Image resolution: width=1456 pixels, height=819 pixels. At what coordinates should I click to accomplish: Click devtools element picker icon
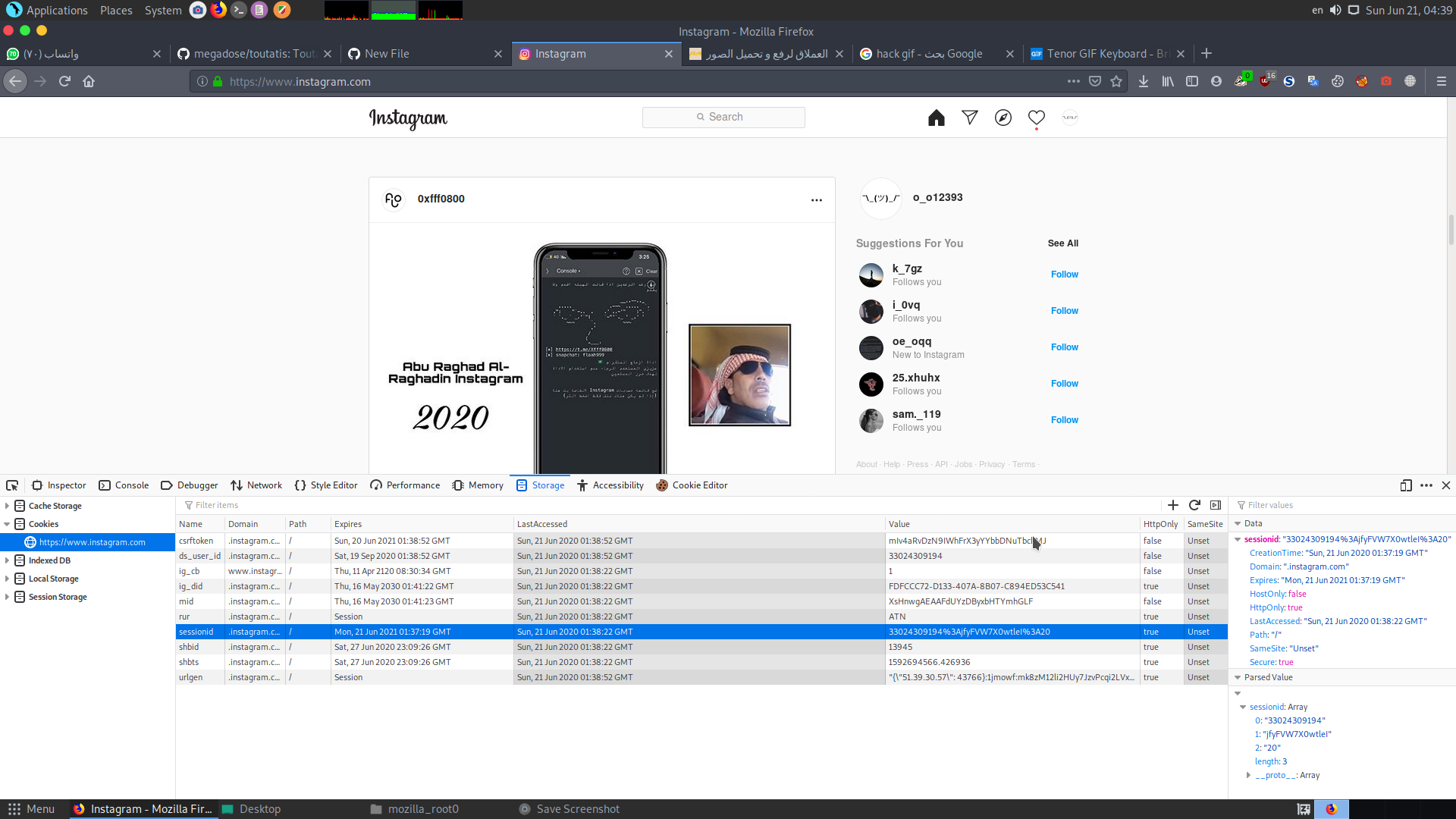[12, 485]
